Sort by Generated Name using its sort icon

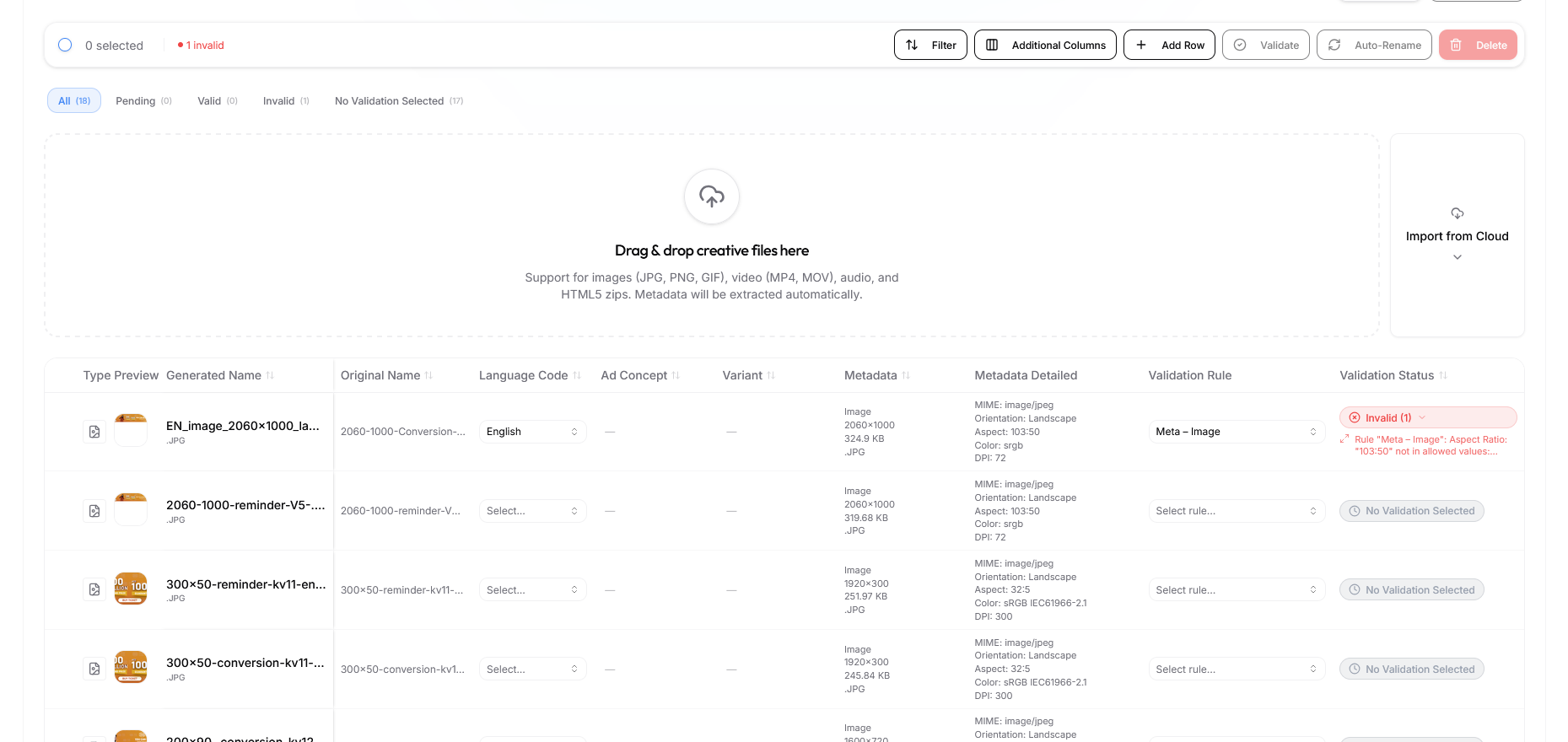click(x=270, y=375)
